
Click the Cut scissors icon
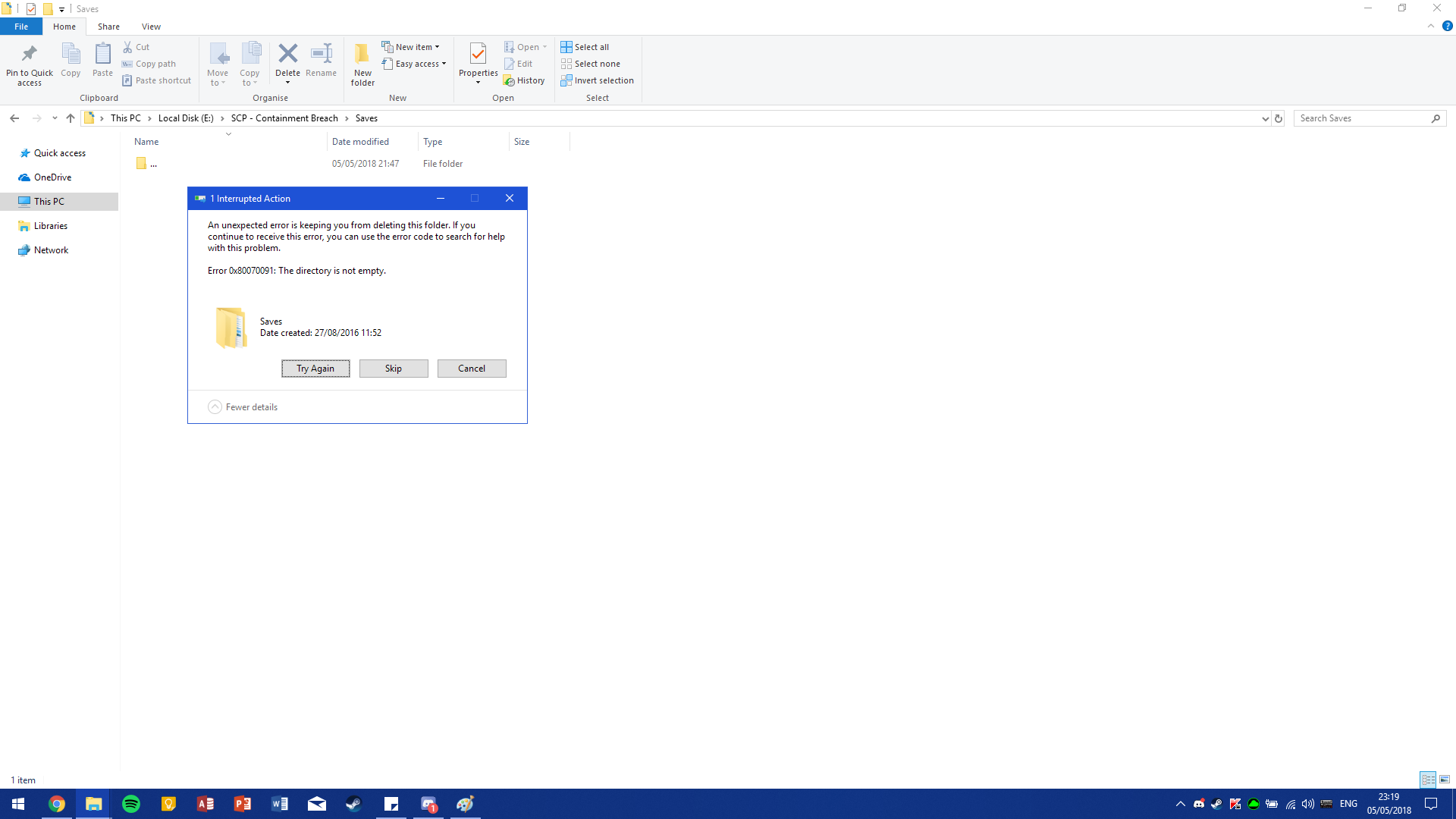(127, 47)
